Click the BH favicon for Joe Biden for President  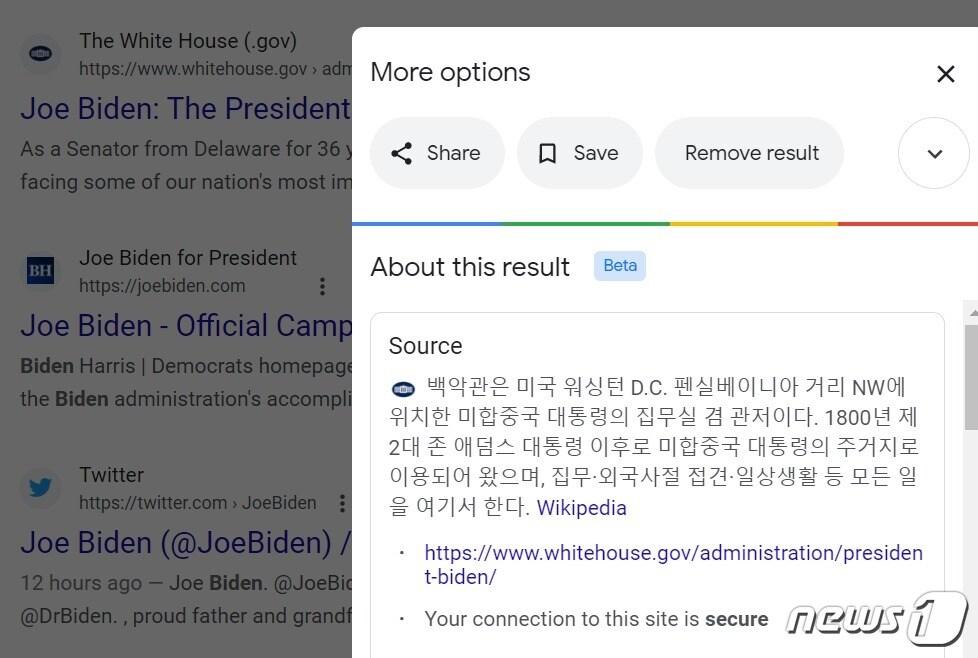(x=40, y=270)
